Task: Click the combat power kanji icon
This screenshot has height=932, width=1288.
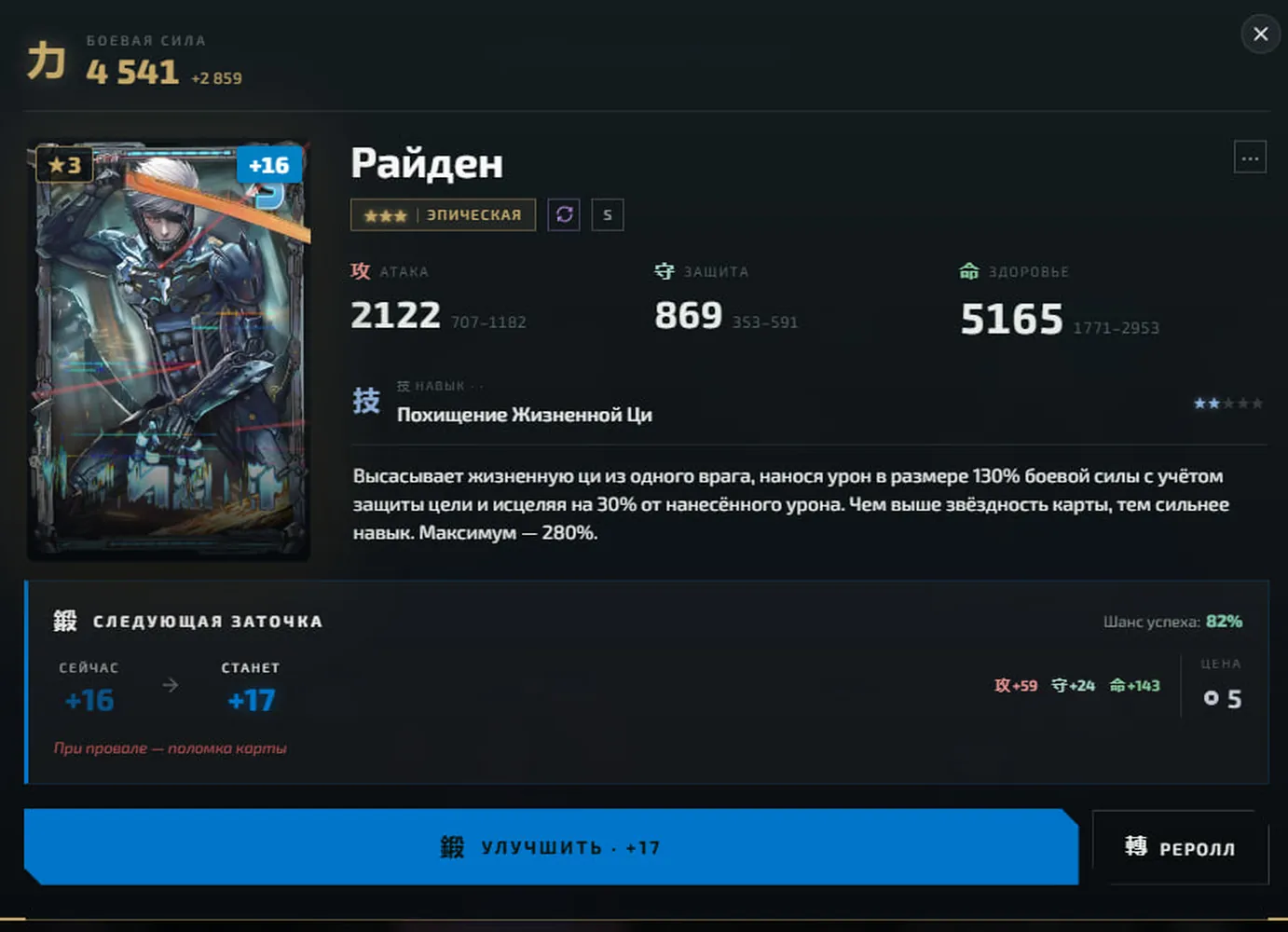Action: pos(46,61)
